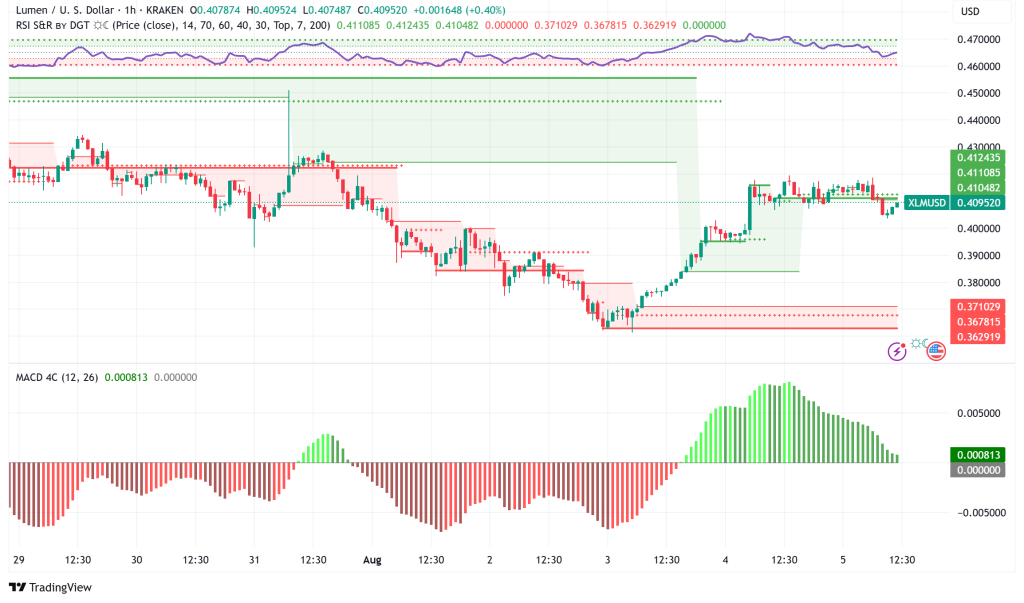This screenshot has width=1024, height=603.
Task: Click 0.000813 in the MACD legend
Action: tap(126, 377)
